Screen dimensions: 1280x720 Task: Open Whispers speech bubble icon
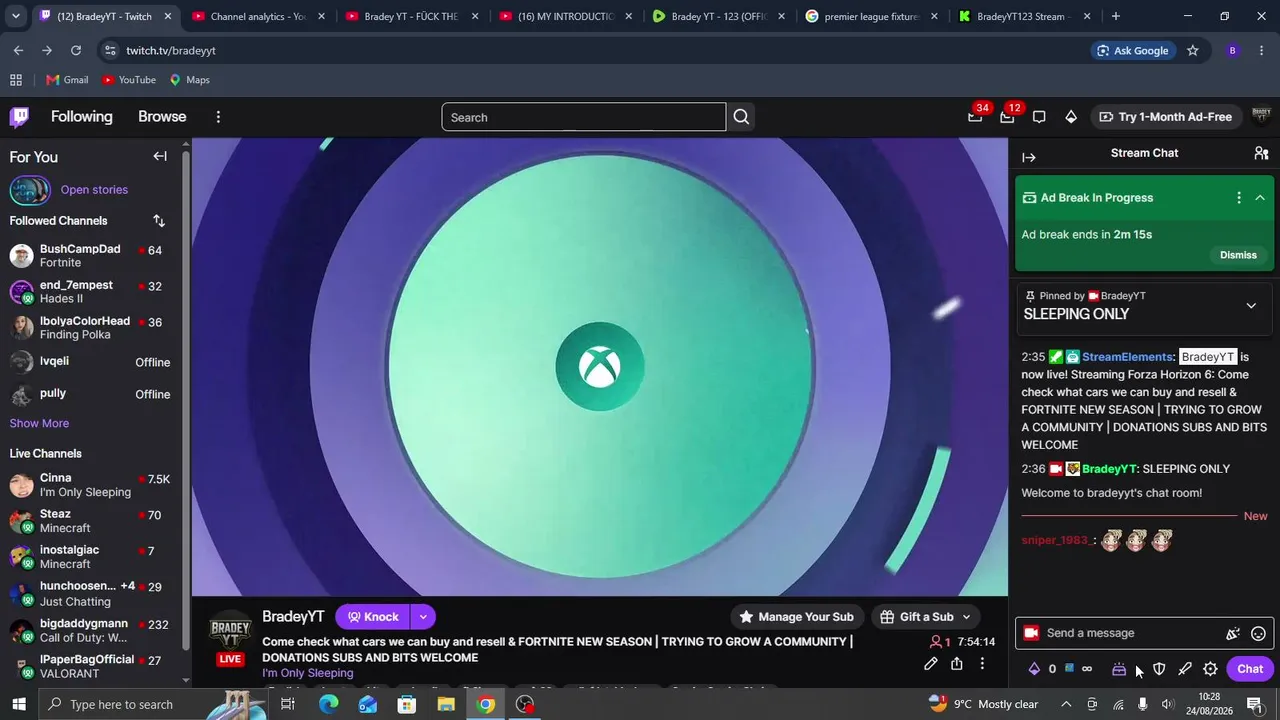click(1039, 117)
